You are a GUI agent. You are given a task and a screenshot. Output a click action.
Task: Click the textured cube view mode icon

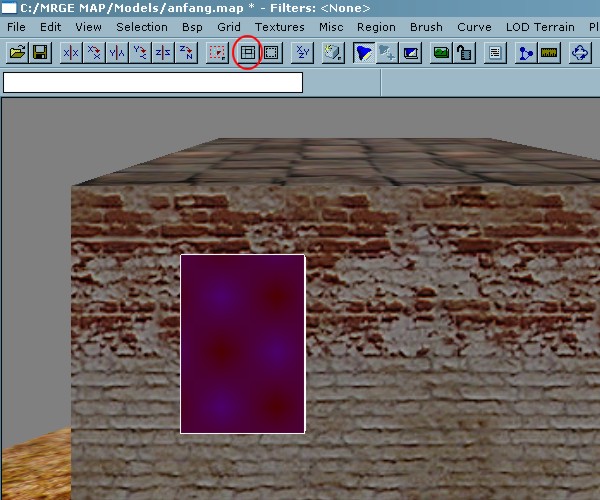(333, 52)
